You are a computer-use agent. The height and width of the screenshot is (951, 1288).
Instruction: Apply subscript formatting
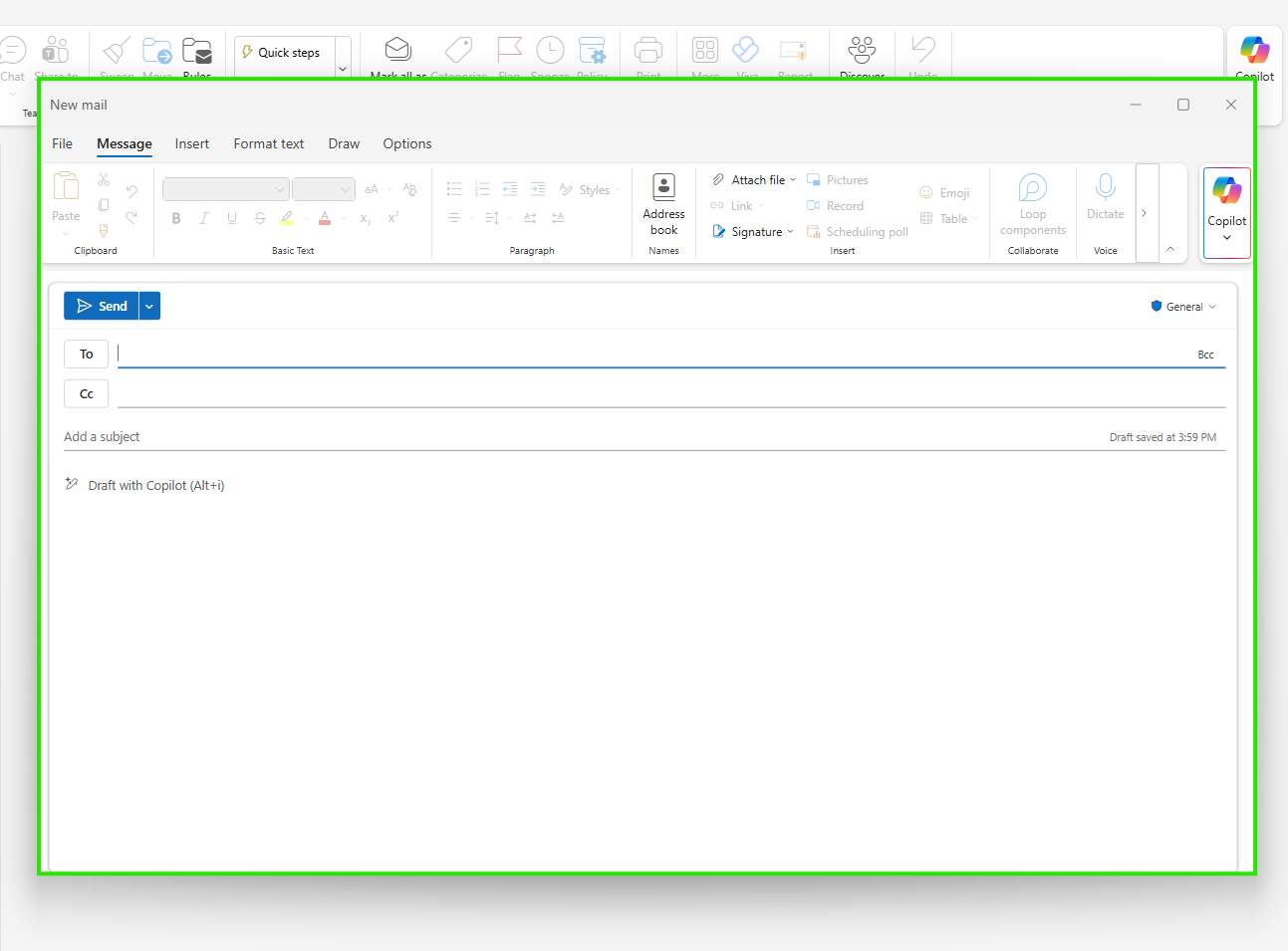tap(366, 218)
